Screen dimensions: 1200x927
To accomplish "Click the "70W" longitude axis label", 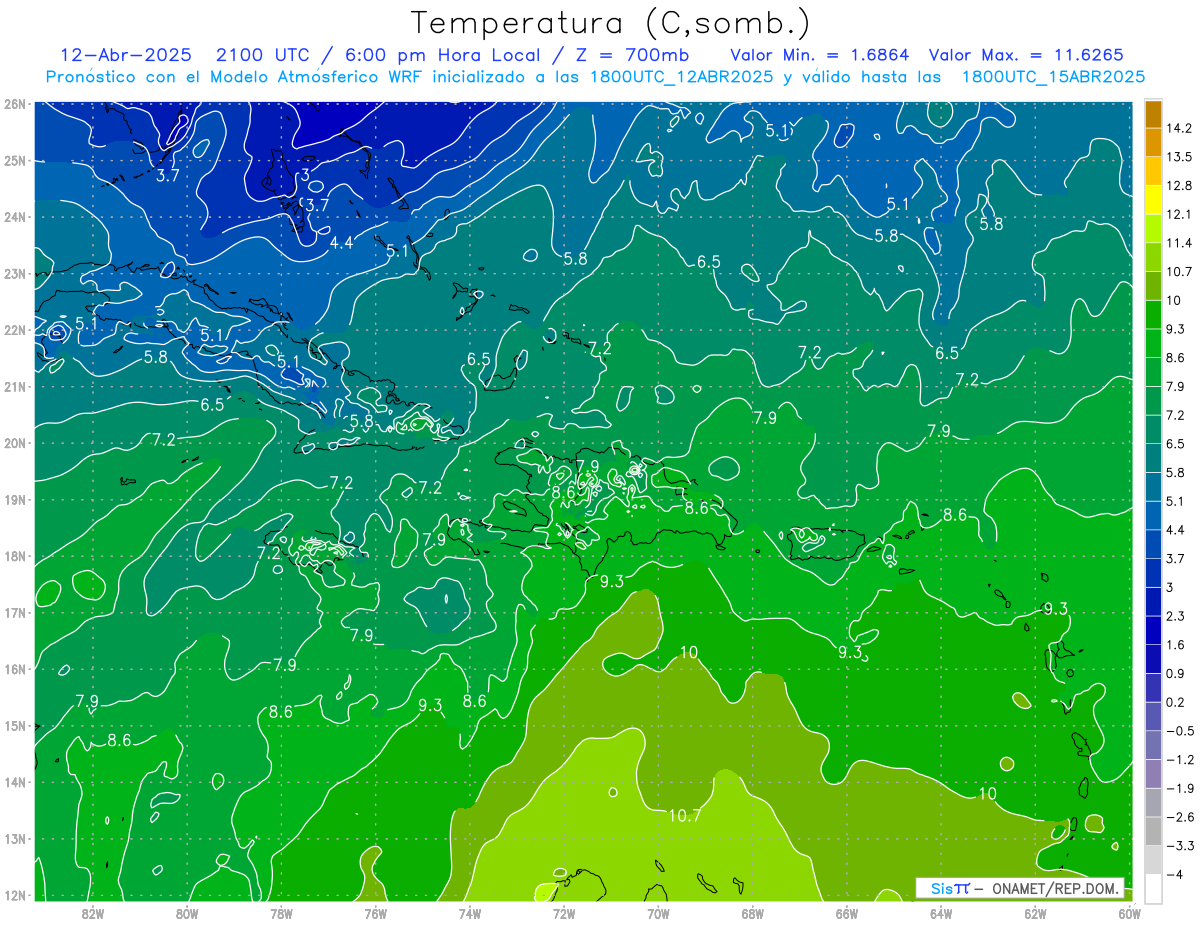I will (658, 913).
